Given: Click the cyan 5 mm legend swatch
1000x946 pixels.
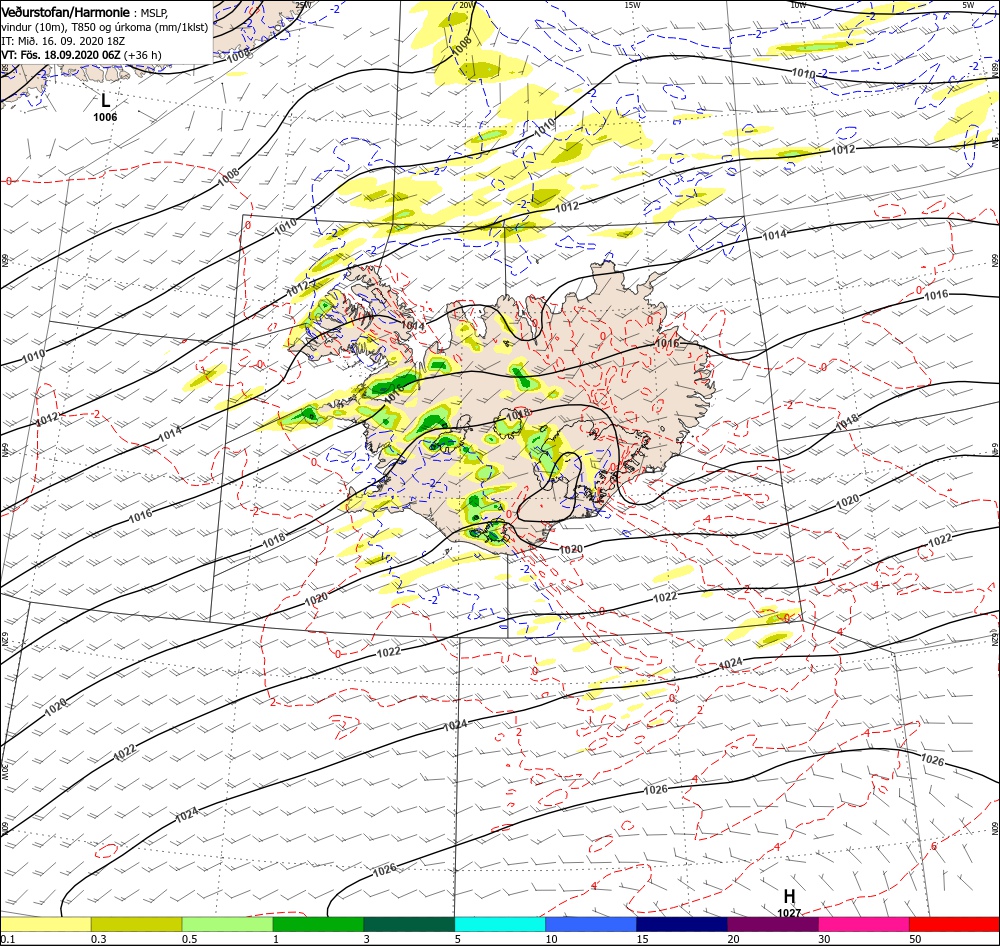Looking at the screenshot, I should point(500,924).
